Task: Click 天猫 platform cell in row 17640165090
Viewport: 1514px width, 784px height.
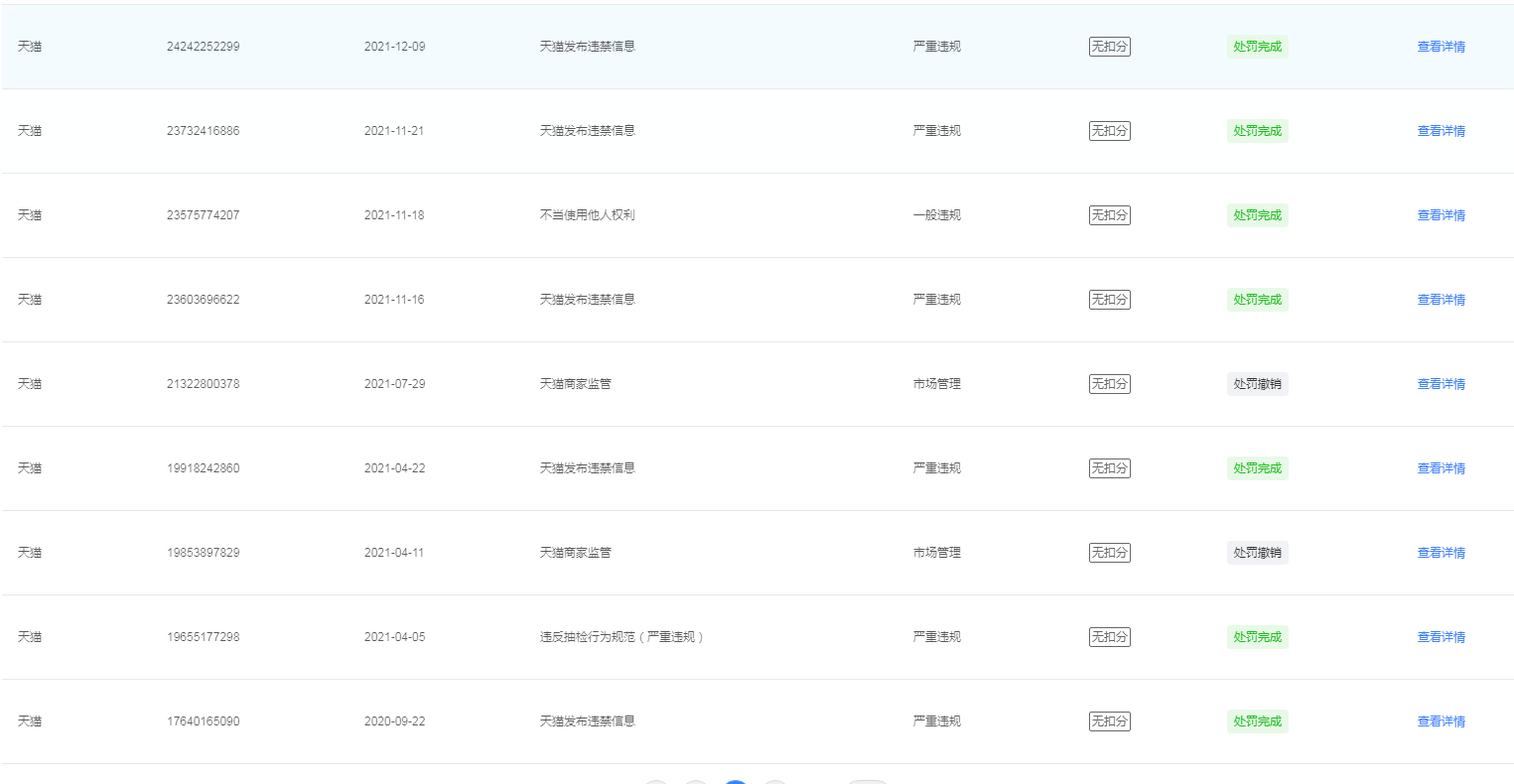Action: coord(30,721)
